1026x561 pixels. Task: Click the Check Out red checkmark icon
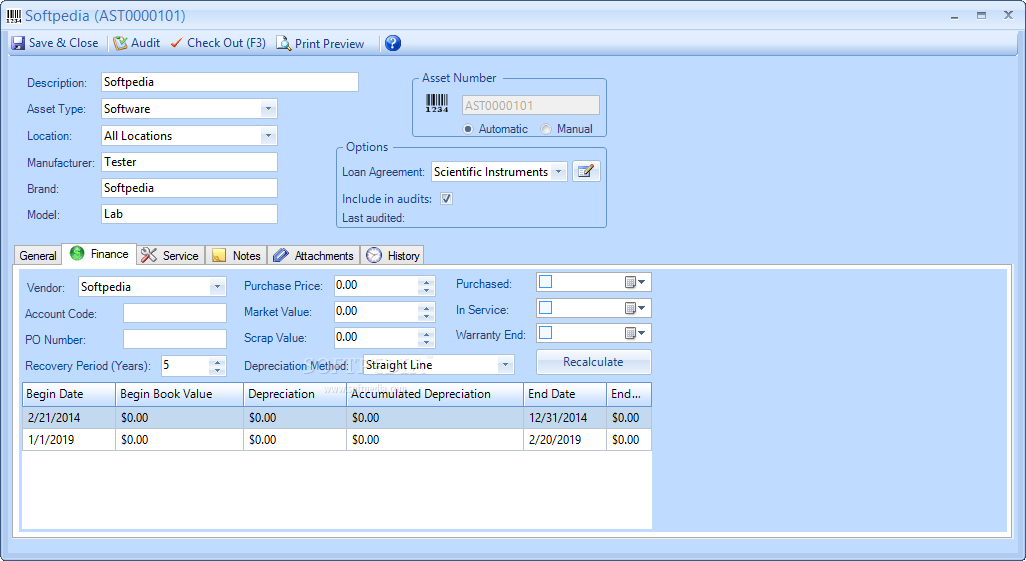[176, 43]
